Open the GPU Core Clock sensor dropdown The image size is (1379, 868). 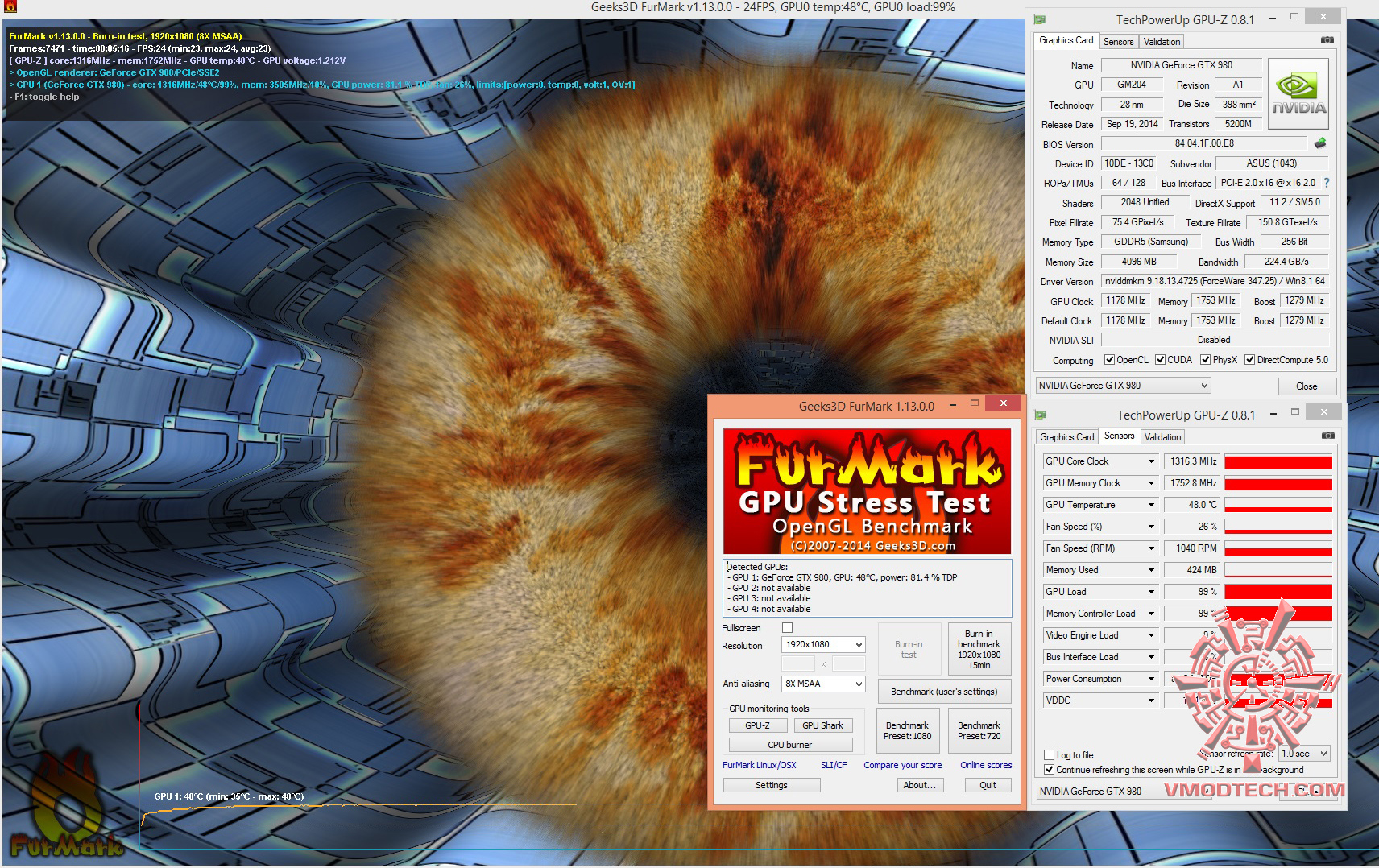tap(1151, 461)
